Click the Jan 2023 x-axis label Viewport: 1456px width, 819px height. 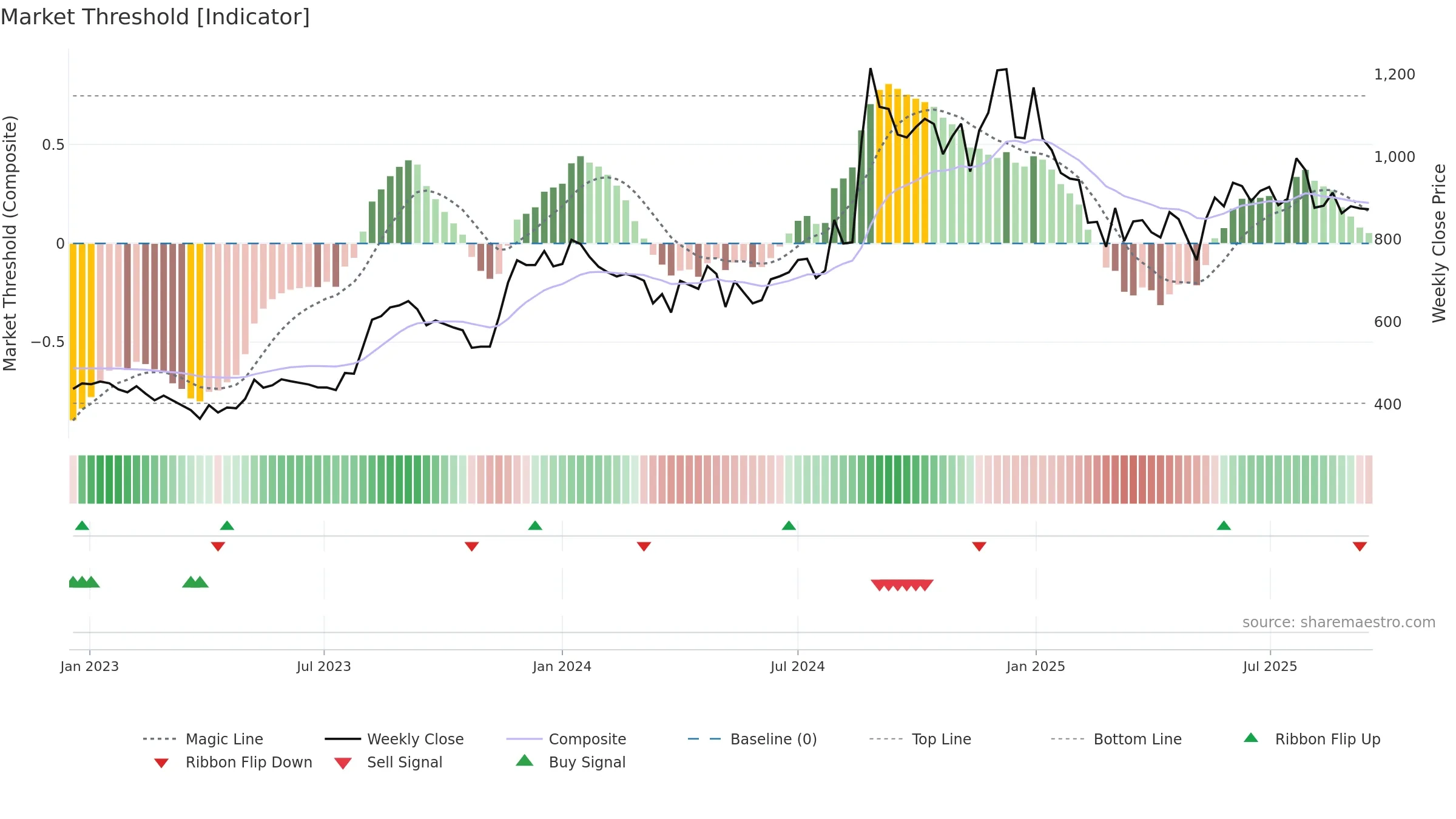(90, 666)
